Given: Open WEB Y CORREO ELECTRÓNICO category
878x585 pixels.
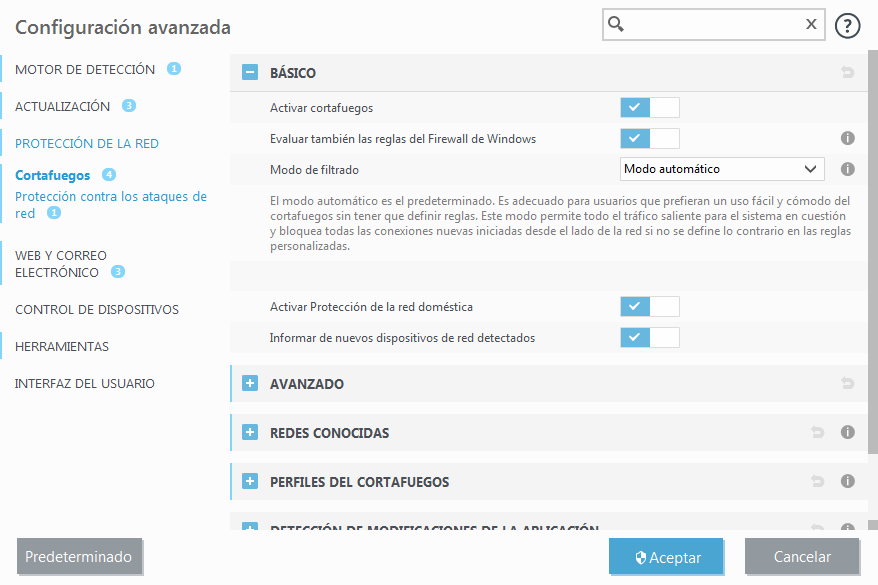Looking at the screenshot, I should [60, 264].
